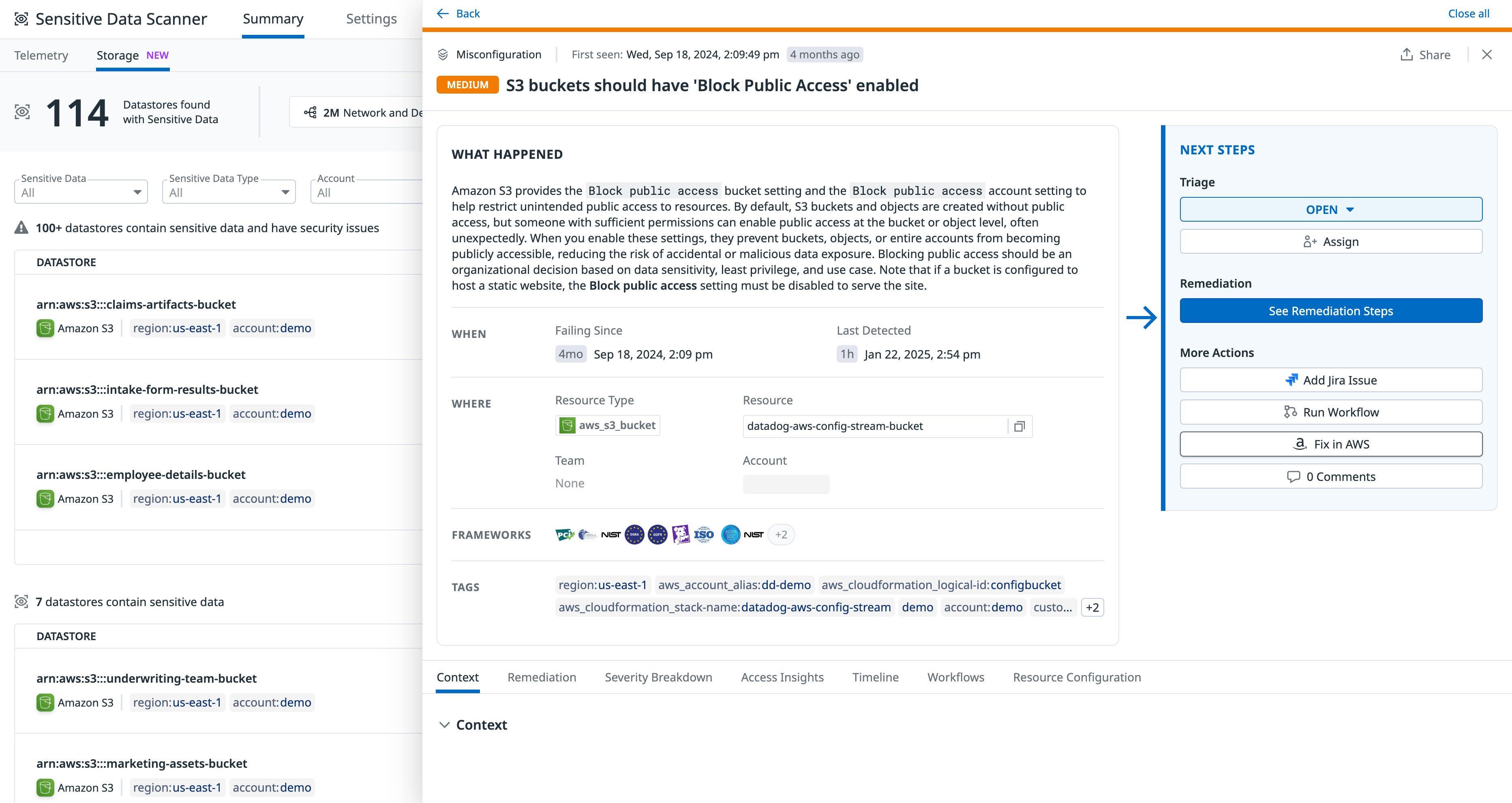1512x803 pixels.
Task: Open the Sensitive Data Type dropdown
Action: 229,192
